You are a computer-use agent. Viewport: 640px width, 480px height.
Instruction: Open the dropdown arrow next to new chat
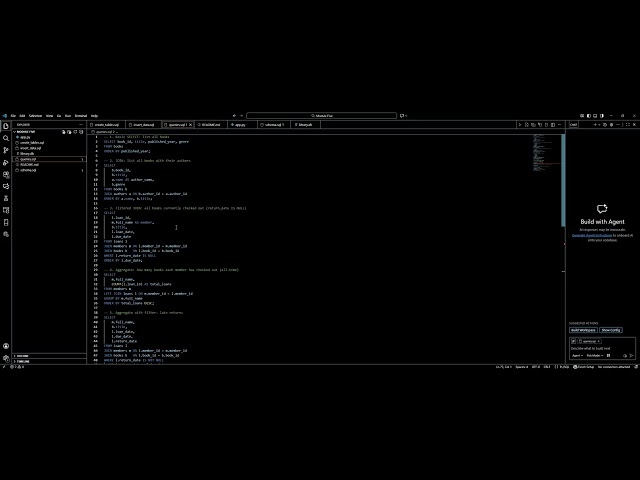point(599,124)
